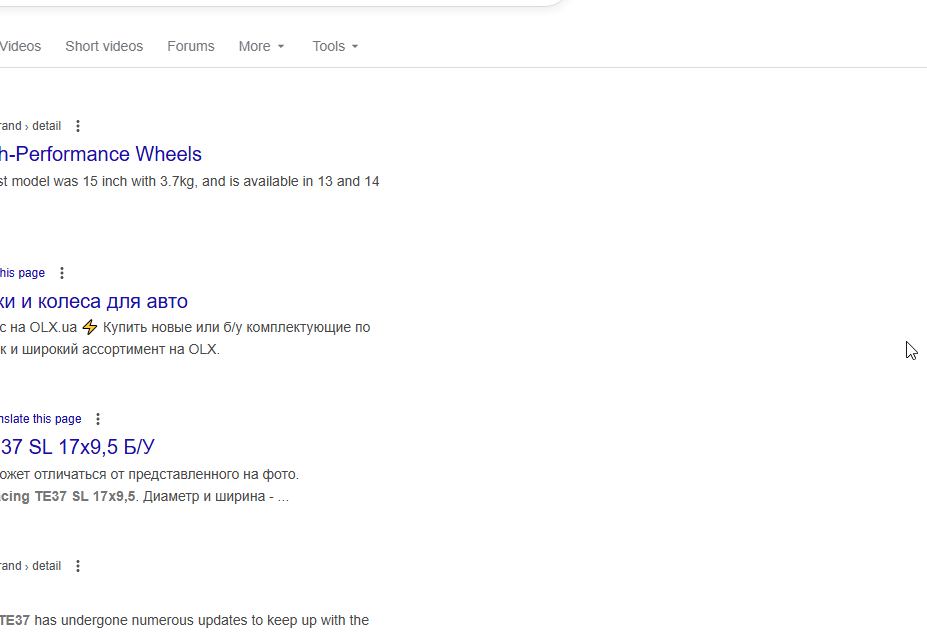
Task: Open three-dot menu beside 'nslate this page'
Action: pos(98,419)
